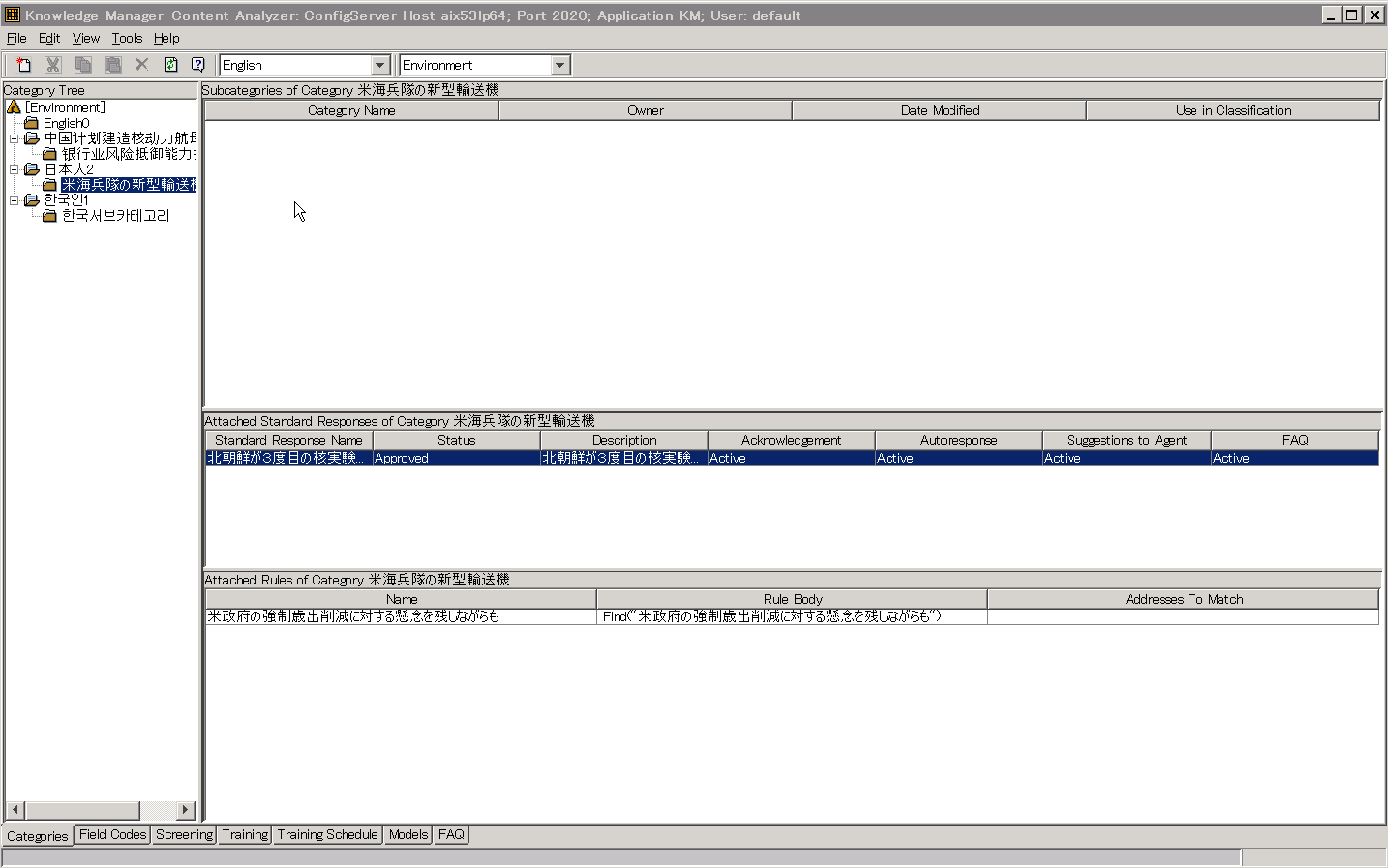Collapse the 한국인1 category node
The width and height of the screenshot is (1388, 868).
(x=14, y=200)
